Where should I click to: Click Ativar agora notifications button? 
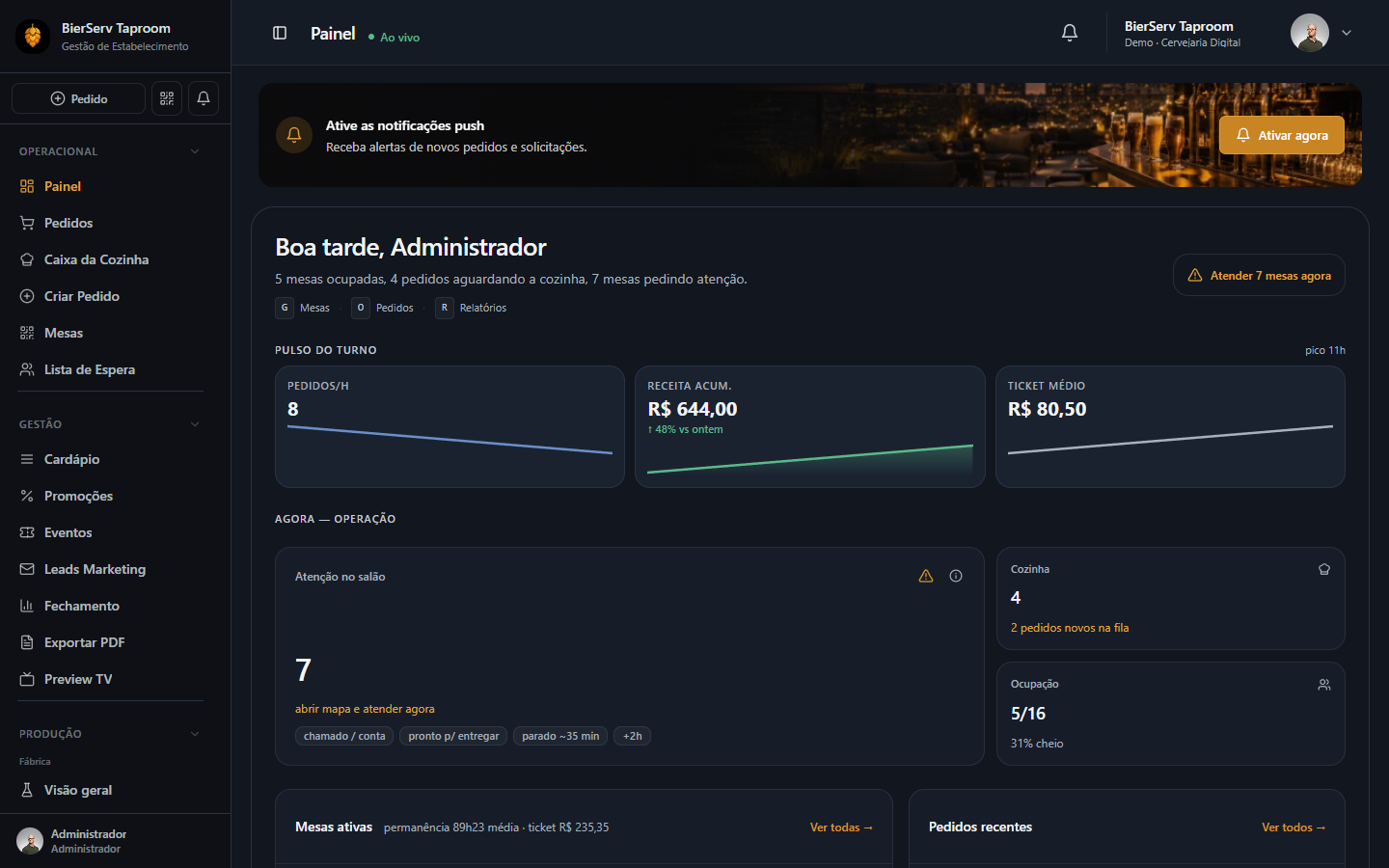(x=1282, y=135)
